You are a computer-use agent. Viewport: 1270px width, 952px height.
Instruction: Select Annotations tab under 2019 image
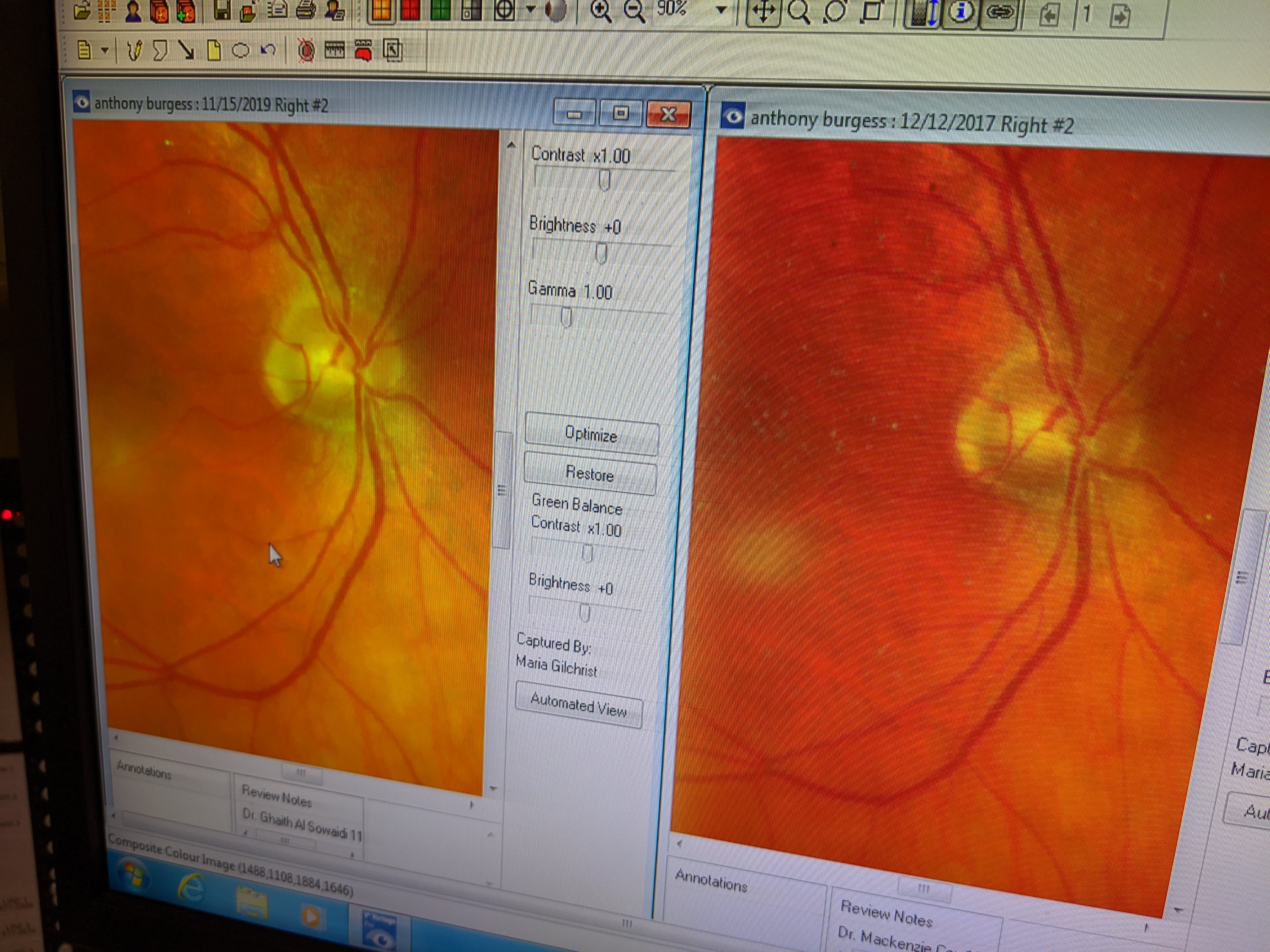click(x=144, y=770)
